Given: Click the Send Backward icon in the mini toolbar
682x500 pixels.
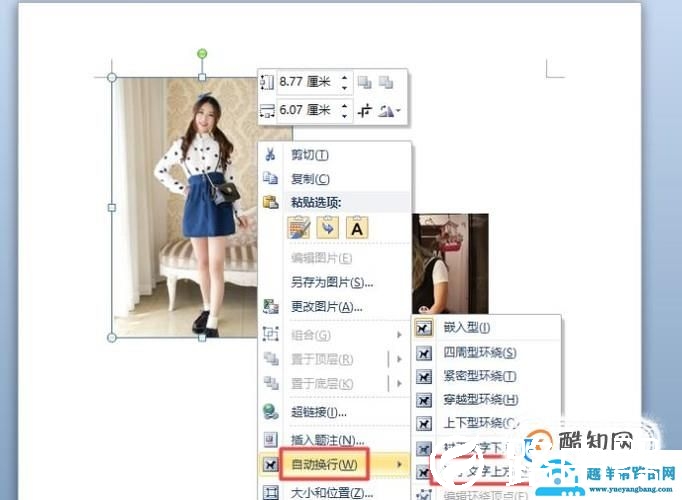Looking at the screenshot, I should point(387,82).
